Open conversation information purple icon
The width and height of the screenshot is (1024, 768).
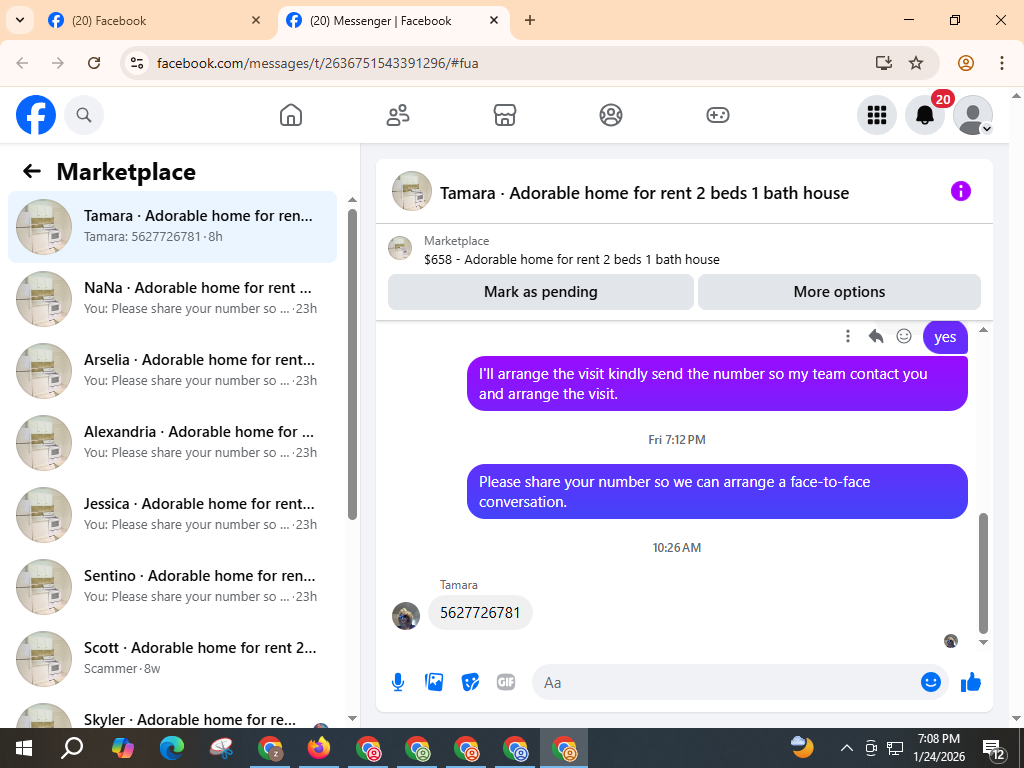pyautogui.click(x=961, y=191)
